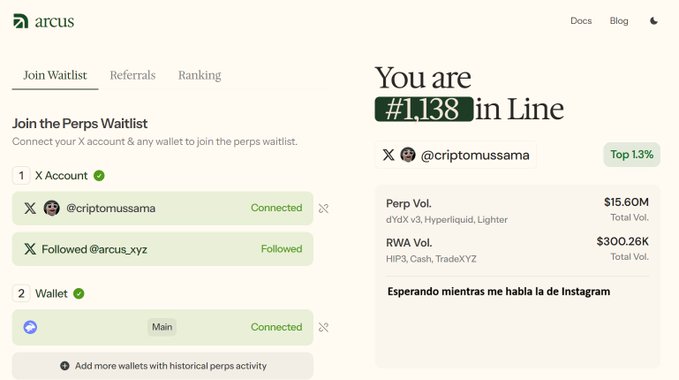Viewport: 679px width, 380px height.
Task: Click the arcus logo icon
Action: (21, 21)
